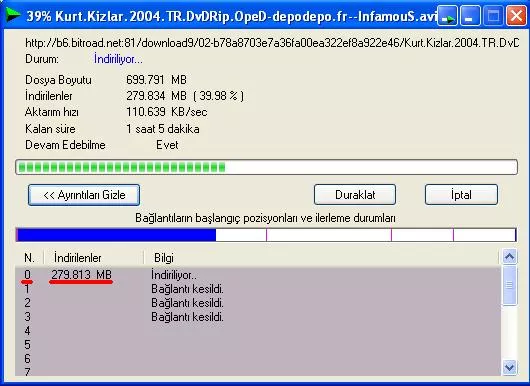Screen dimensions: 530x386
Task: Click the minimize-to-tray button with green arrow
Action: (447, 16)
